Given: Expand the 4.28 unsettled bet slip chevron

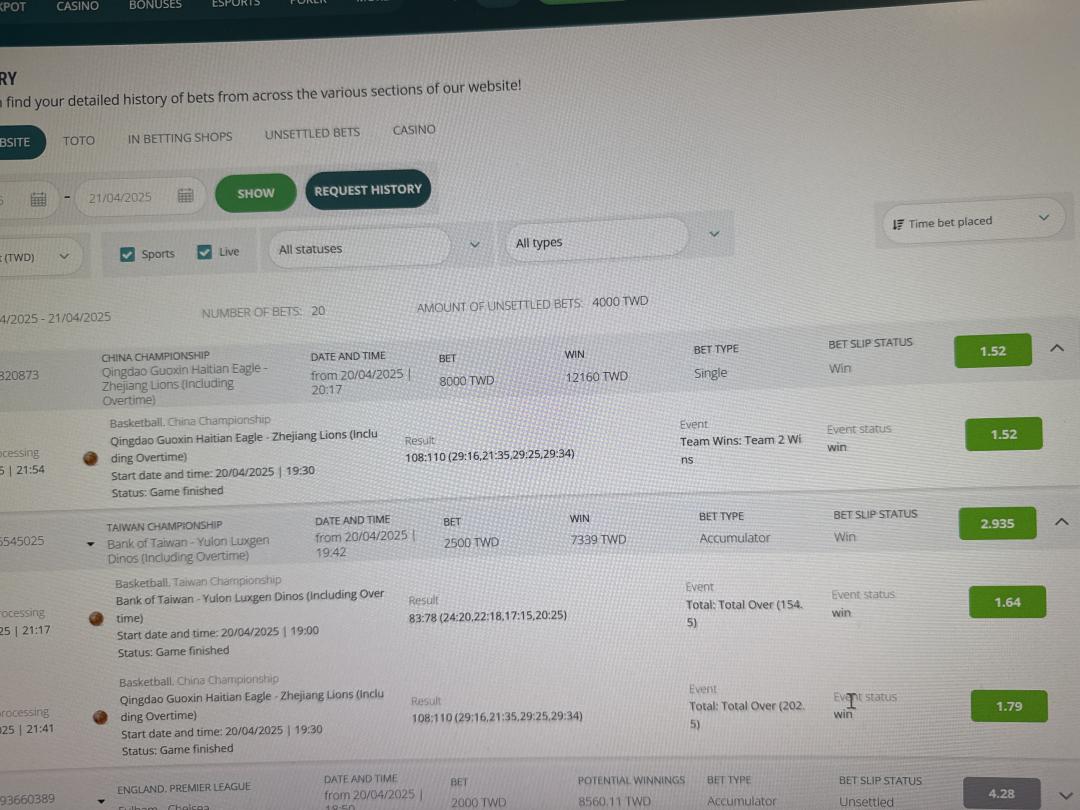Looking at the screenshot, I should point(1066,796).
